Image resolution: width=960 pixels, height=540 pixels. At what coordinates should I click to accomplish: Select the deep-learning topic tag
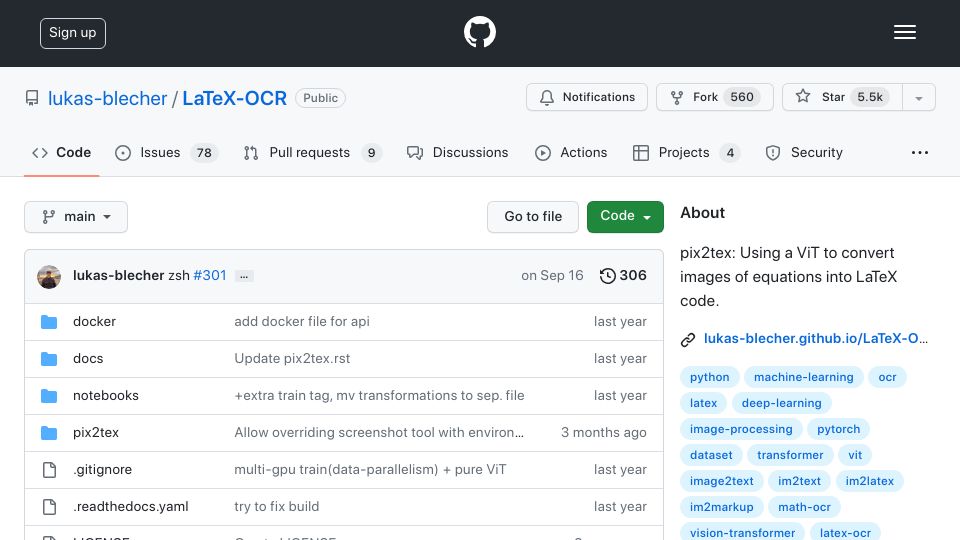[x=781, y=403]
